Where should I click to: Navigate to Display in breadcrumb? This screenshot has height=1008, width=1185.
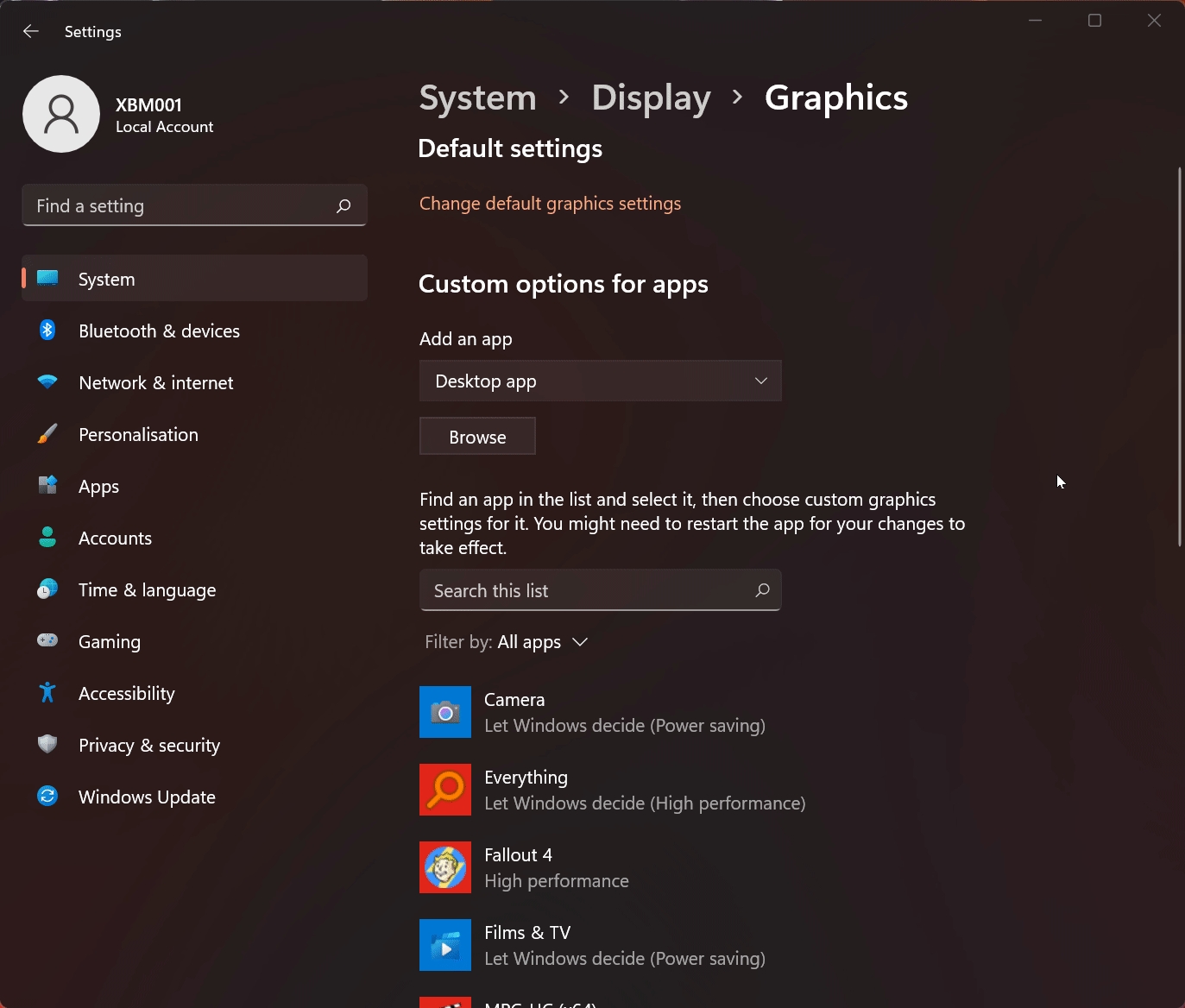click(651, 98)
